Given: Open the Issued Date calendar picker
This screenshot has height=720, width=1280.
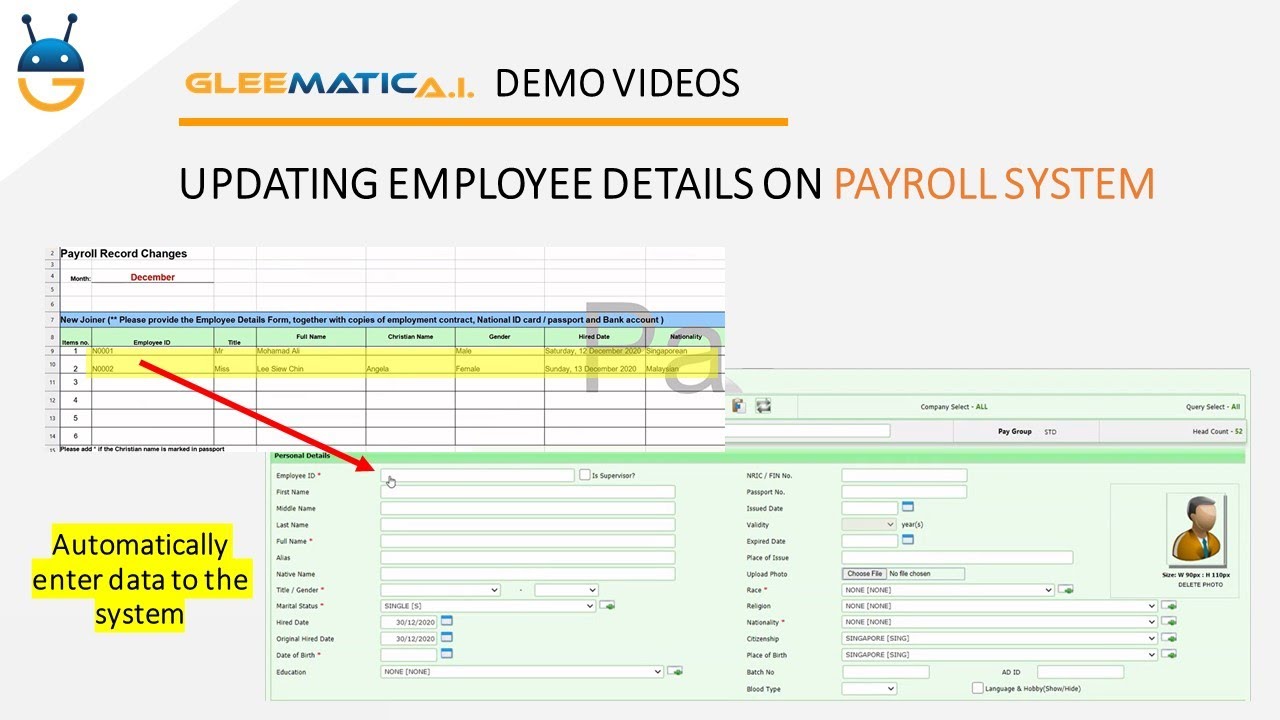Looking at the screenshot, I should point(908,507).
